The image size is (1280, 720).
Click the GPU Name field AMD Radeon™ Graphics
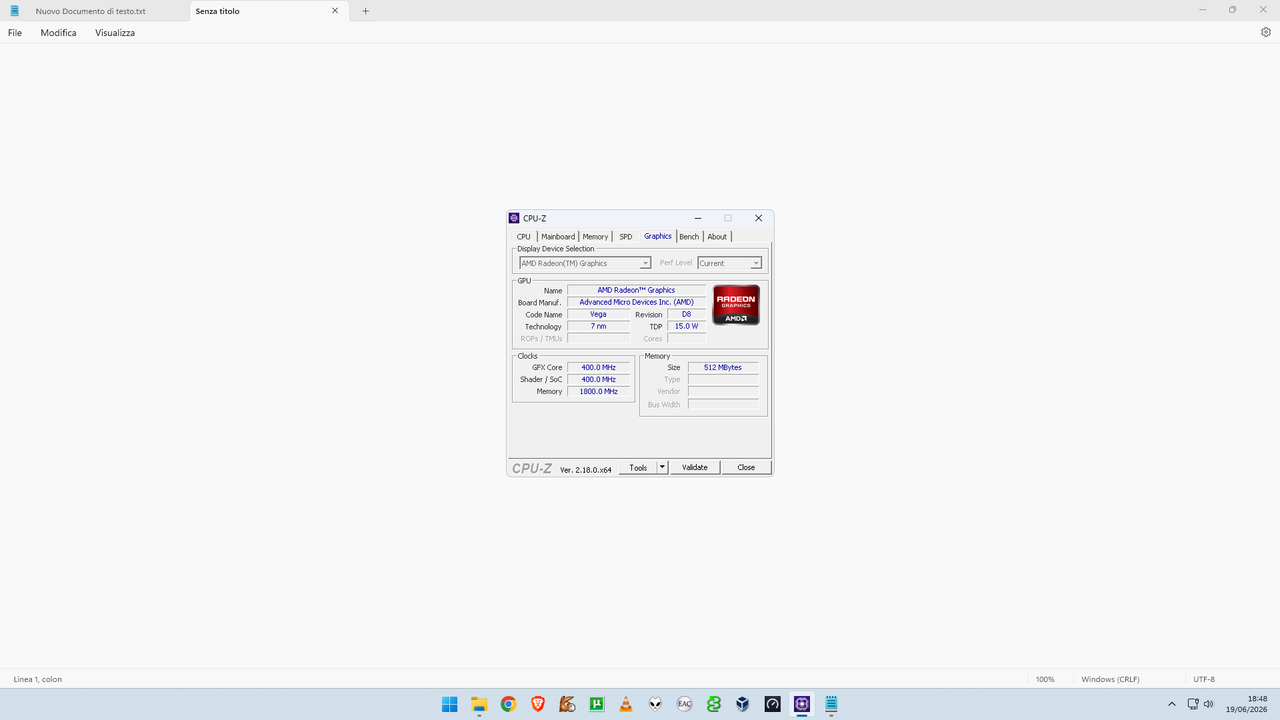[636, 290]
